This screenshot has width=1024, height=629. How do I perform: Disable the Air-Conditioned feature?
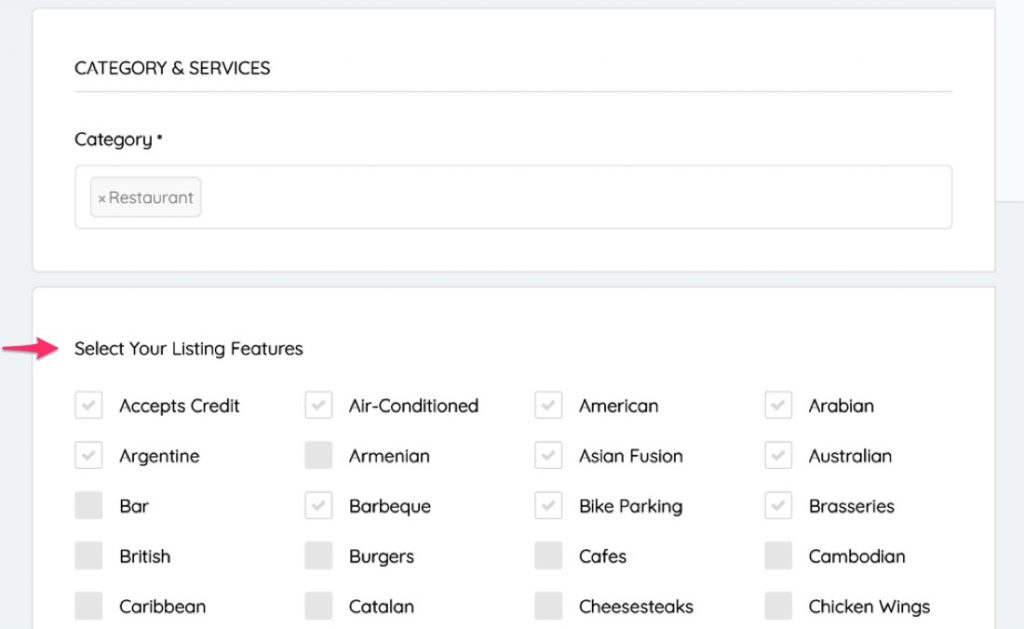tap(318, 405)
